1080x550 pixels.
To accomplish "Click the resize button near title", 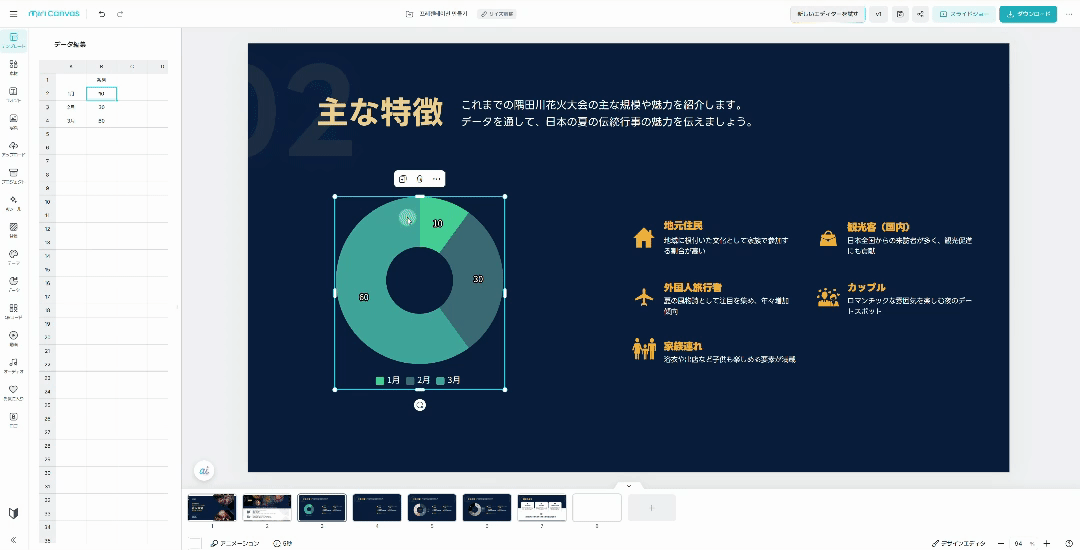I will coord(497,14).
